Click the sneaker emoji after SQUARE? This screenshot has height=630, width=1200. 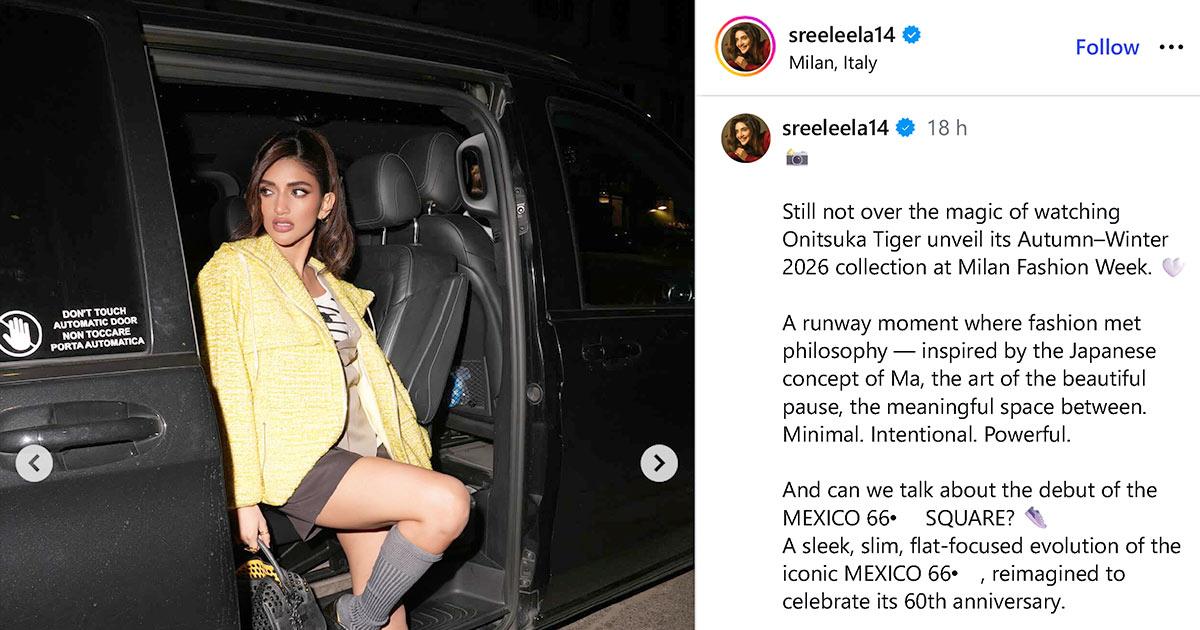(x=1036, y=518)
